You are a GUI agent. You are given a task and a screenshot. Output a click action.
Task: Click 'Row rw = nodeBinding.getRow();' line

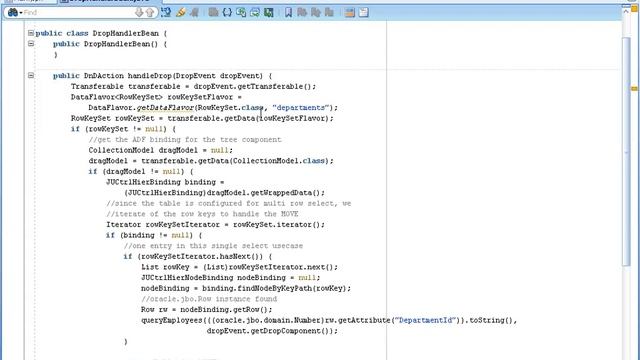tap(207, 309)
